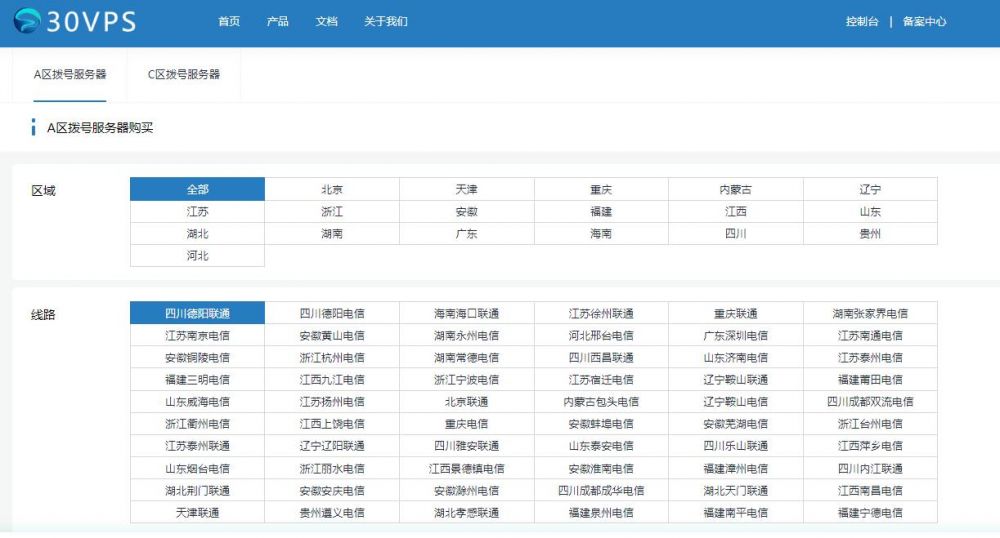Choose the 江苏徐州联通 line
This screenshot has height=538, width=1000.
click(601, 313)
